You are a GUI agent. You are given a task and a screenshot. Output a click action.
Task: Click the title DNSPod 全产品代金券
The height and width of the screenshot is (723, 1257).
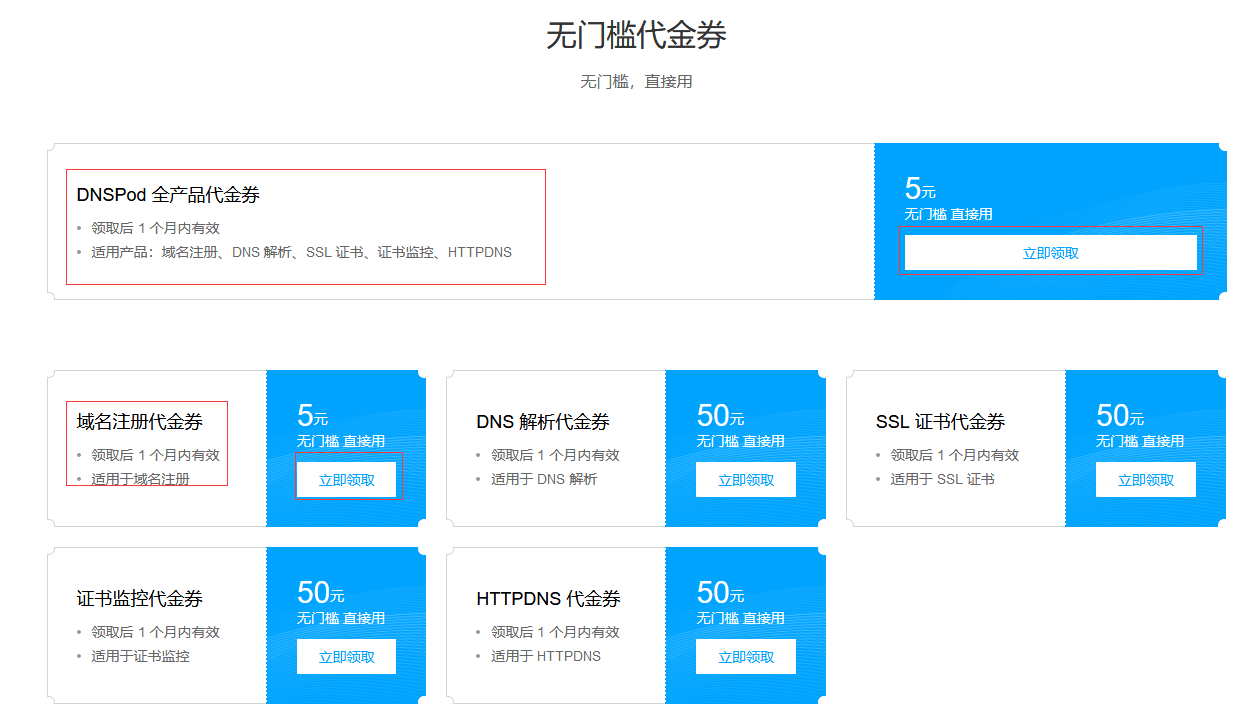168,195
